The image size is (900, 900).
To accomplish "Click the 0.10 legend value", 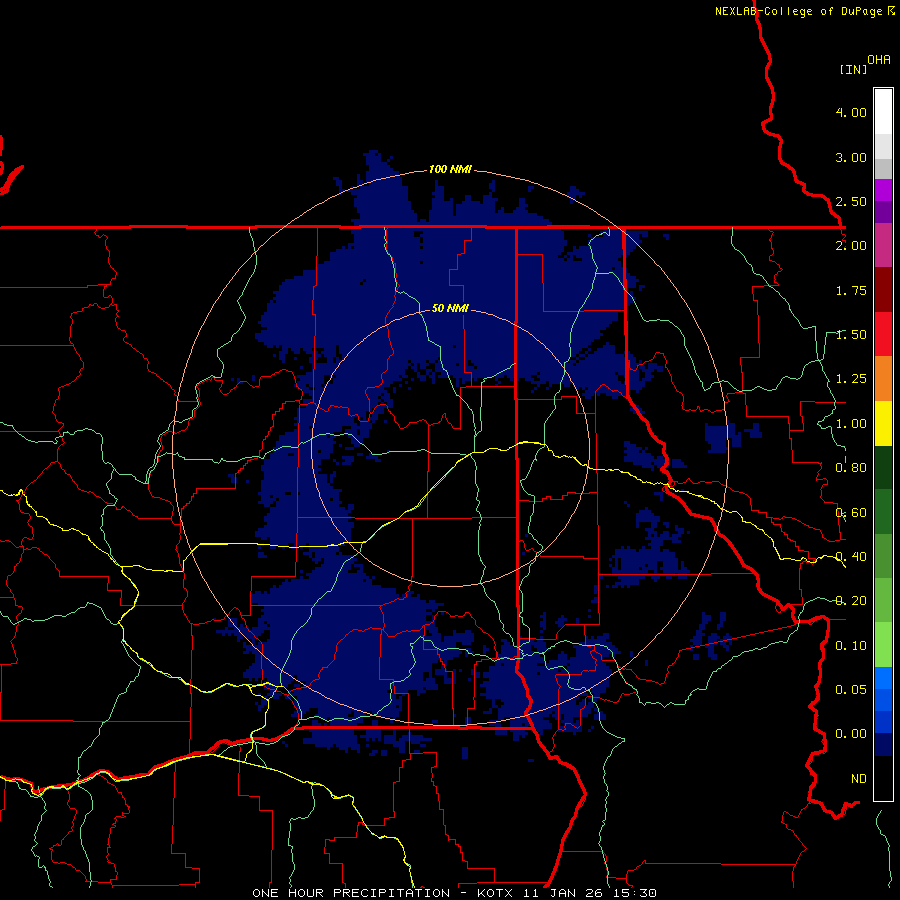I will [851, 646].
